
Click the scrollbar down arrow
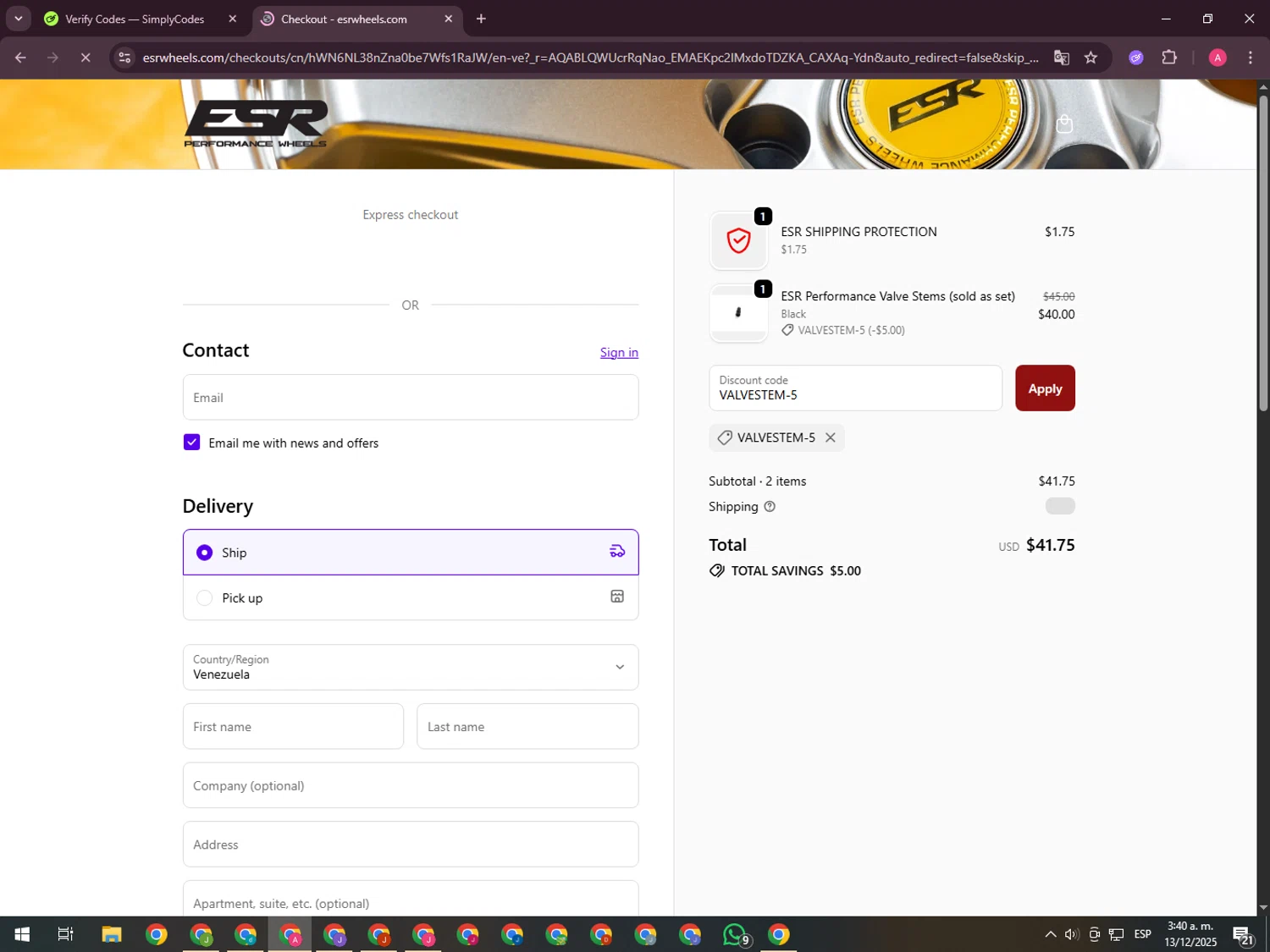(1263, 908)
